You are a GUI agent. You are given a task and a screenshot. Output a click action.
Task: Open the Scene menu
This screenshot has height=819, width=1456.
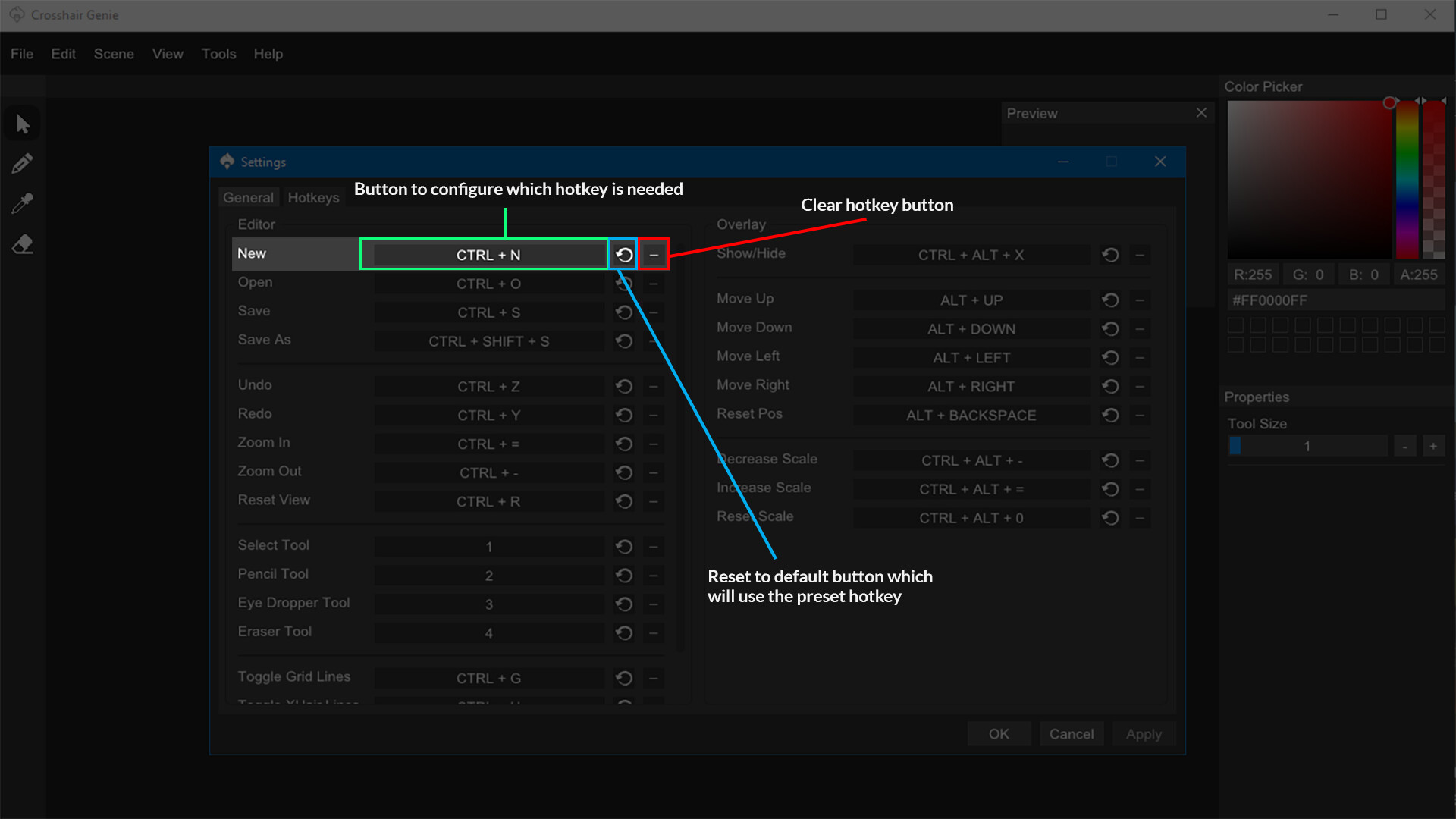pyautogui.click(x=114, y=54)
